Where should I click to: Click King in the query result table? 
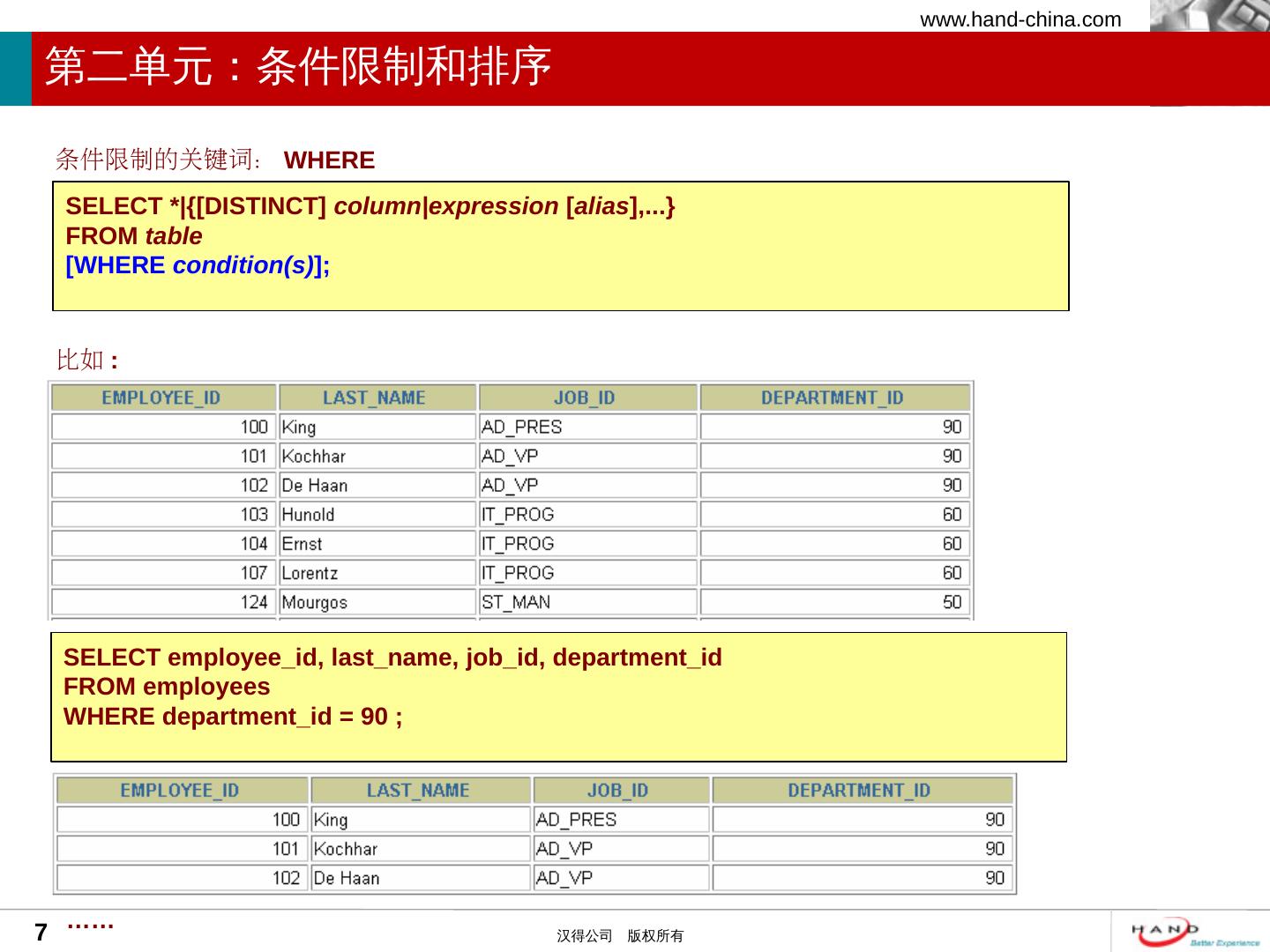(x=420, y=820)
